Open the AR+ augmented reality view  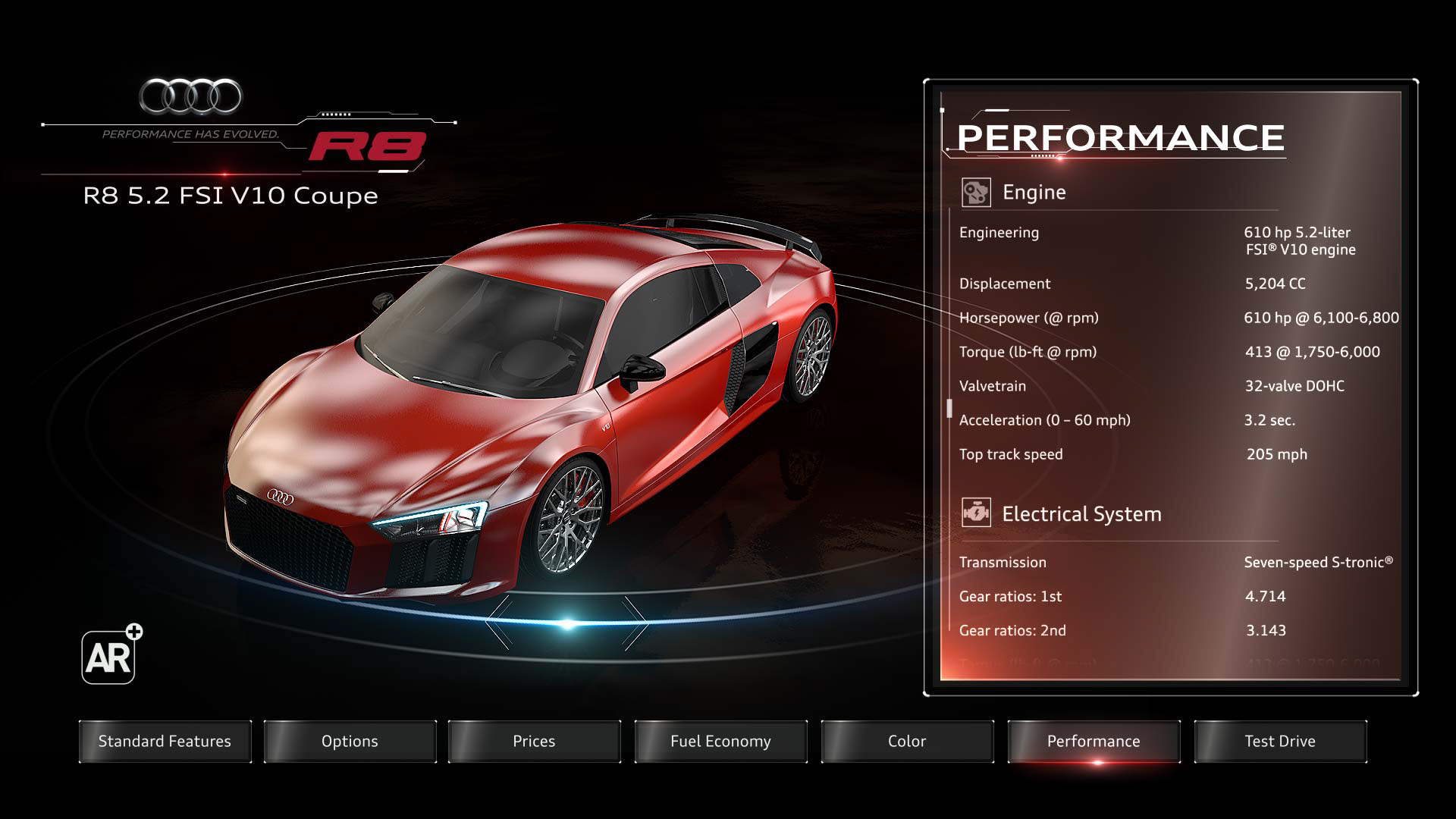tap(111, 655)
